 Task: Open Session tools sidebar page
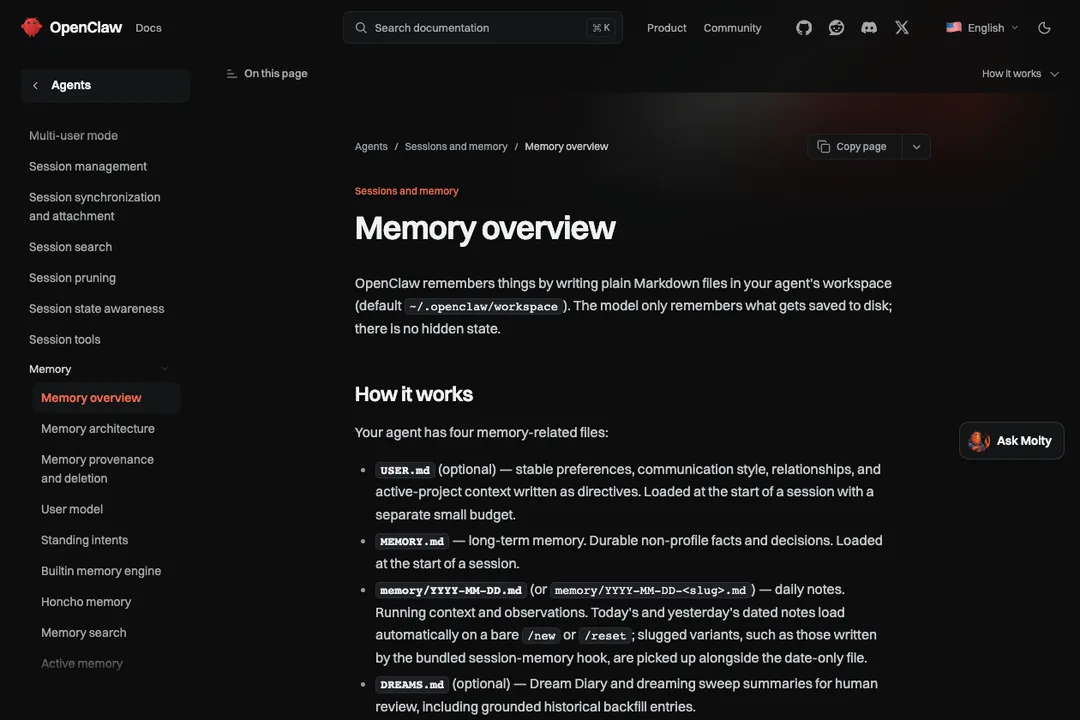coord(65,340)
